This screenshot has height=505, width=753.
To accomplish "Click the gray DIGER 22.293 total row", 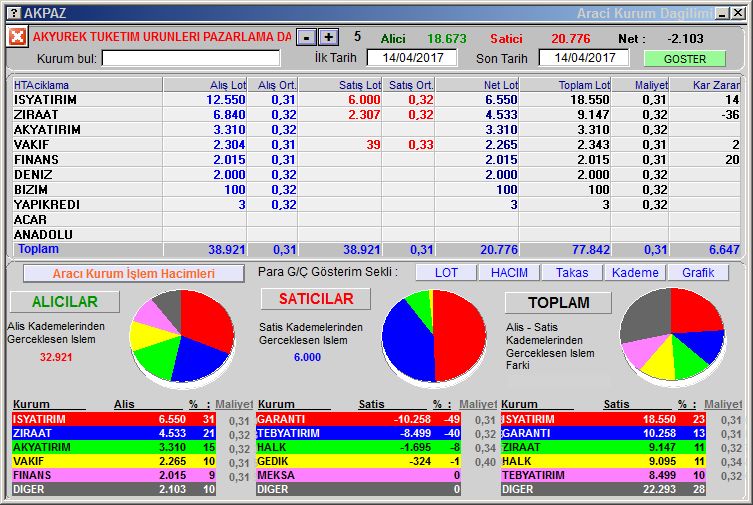I will tap(603, 489).
